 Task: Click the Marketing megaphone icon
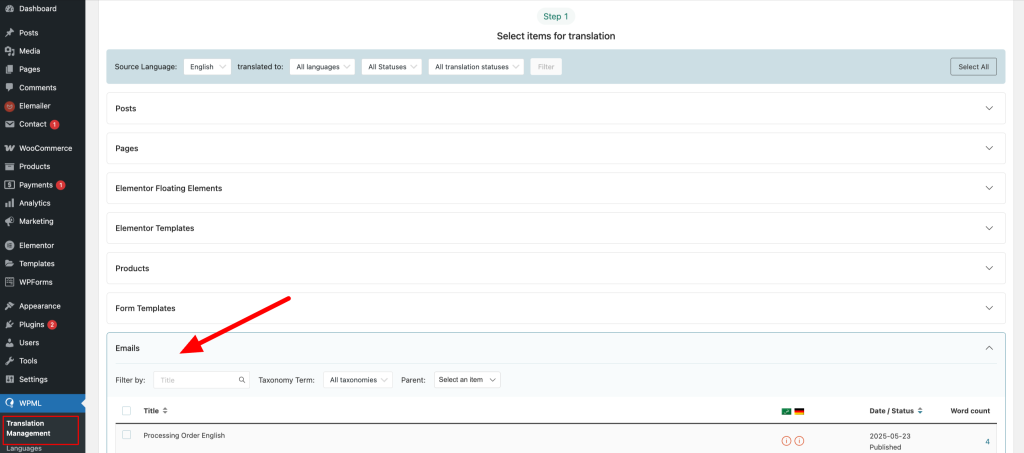(x=9, y=221)
